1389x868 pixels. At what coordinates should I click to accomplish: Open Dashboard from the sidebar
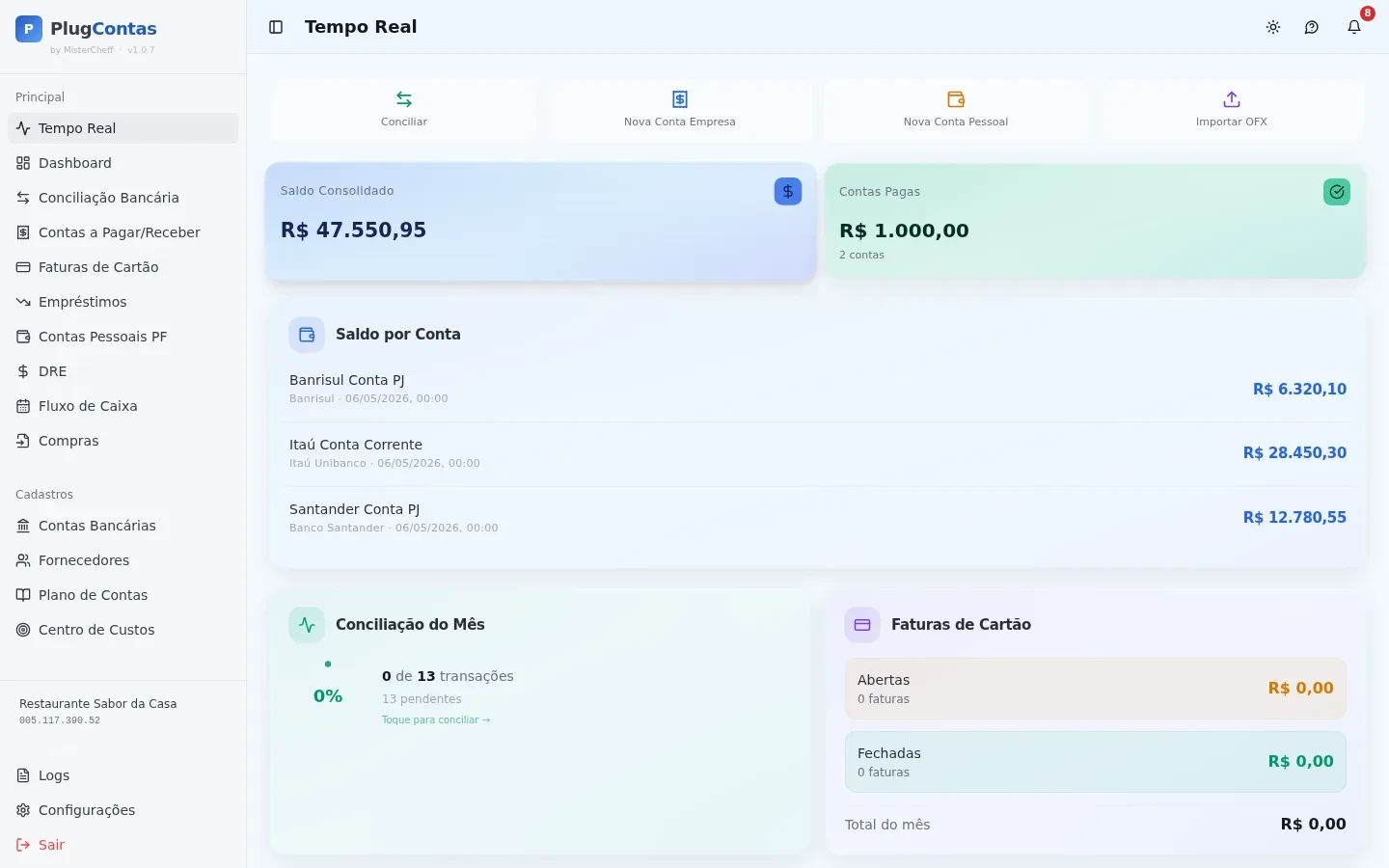pyautogui.click(x=123, y=163)
